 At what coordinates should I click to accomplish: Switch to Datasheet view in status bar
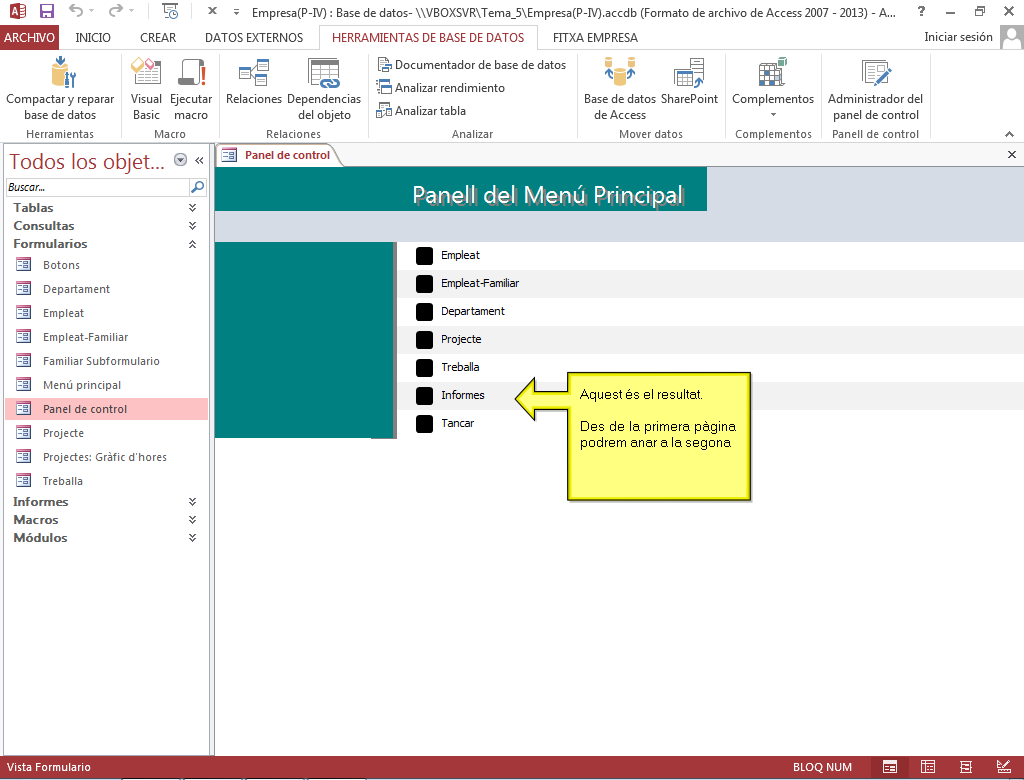click(x=927, y=767)
